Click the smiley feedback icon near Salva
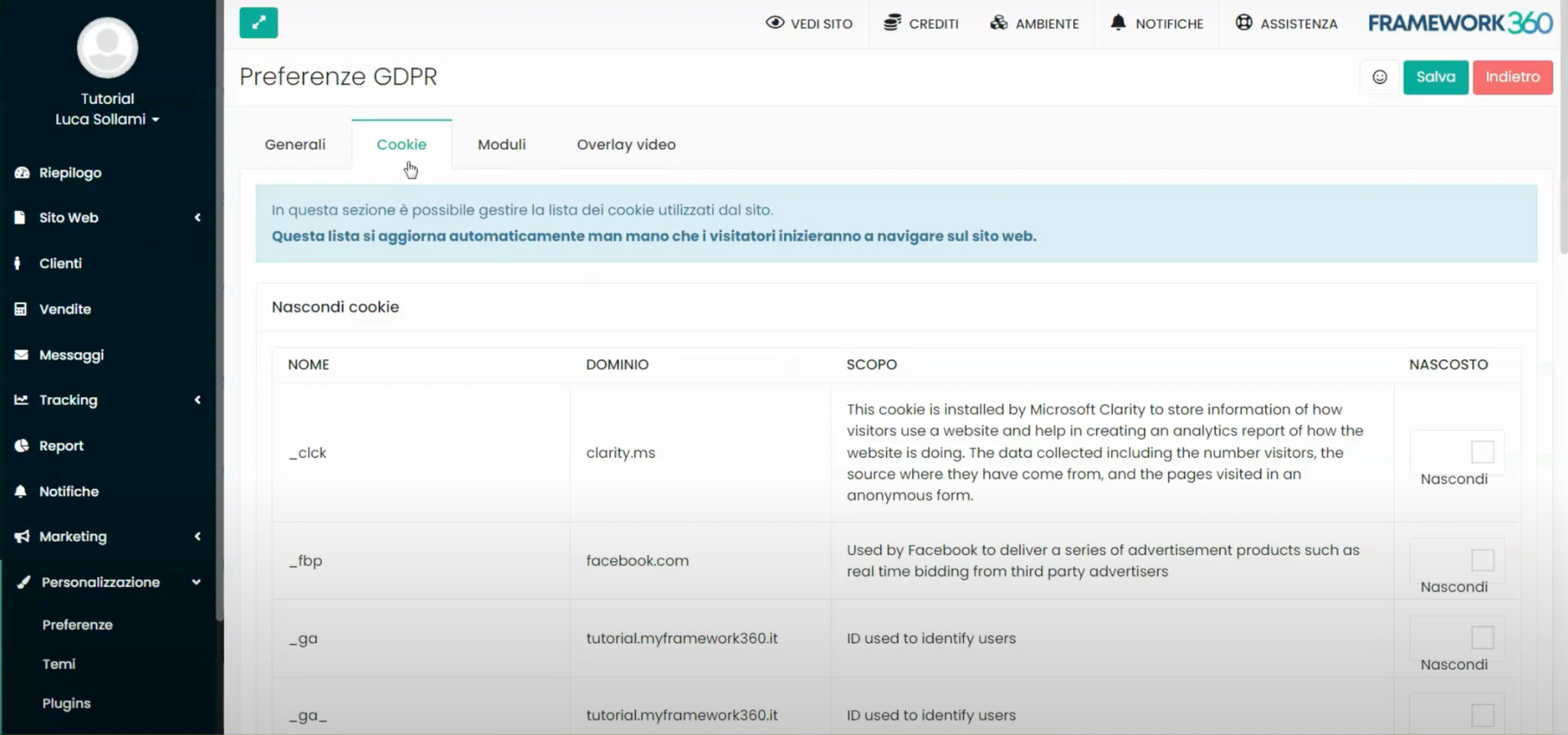The height and width of the screenshot is (735, 1568). pos(1379,77)
